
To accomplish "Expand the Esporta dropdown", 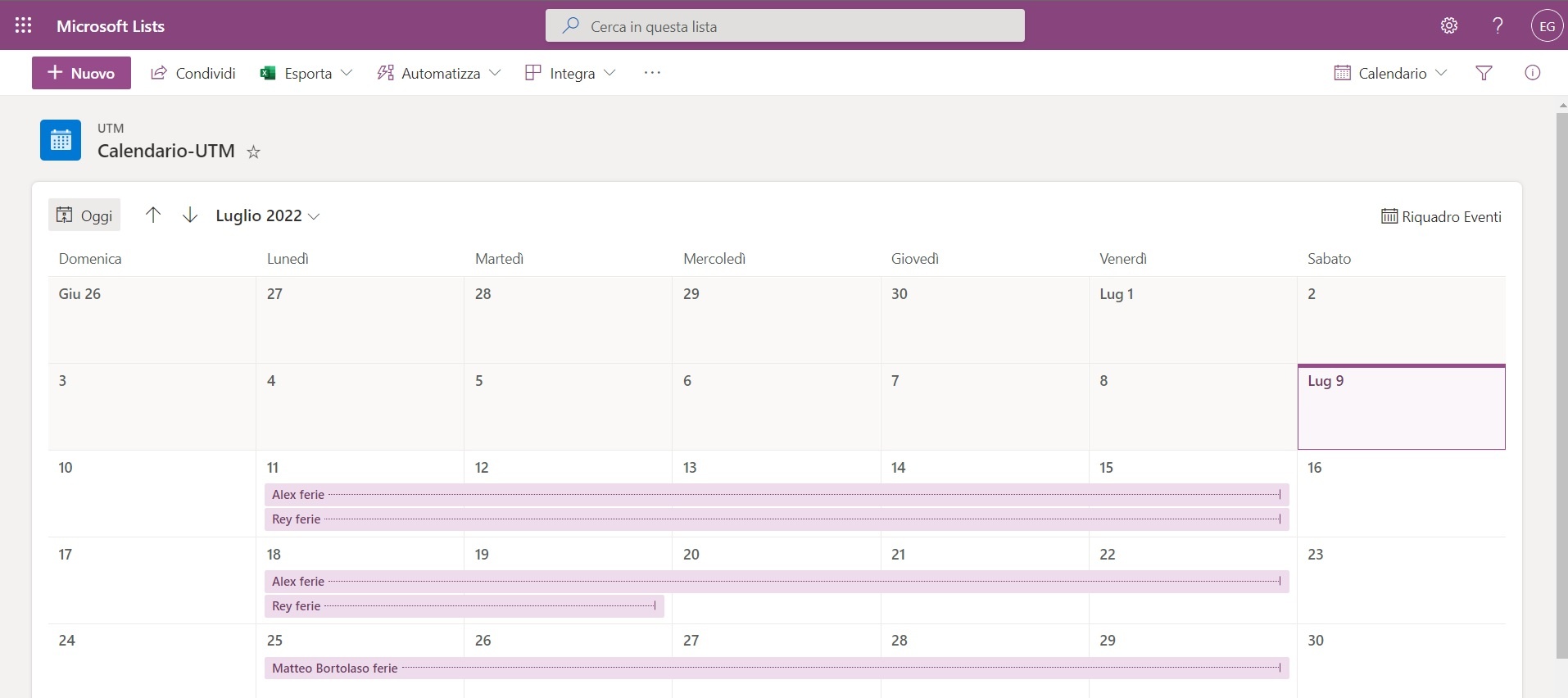I will tap(306, 73).
